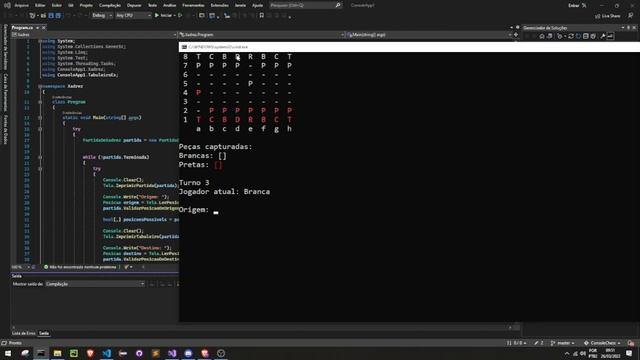Open the Compilação menu

coord(110,5)
